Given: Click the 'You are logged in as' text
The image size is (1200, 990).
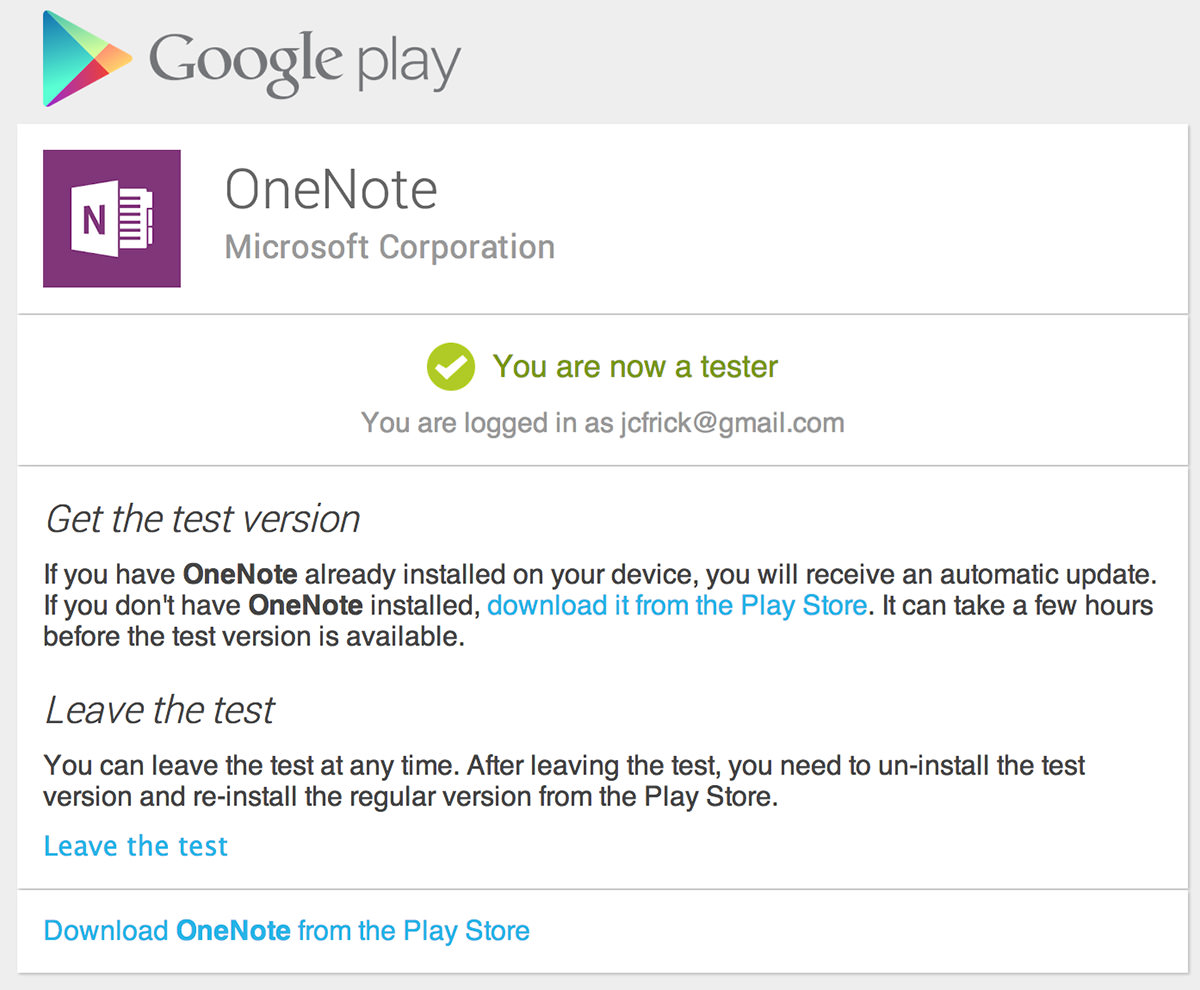Looking at the screenshot, I should click(486, 423).
